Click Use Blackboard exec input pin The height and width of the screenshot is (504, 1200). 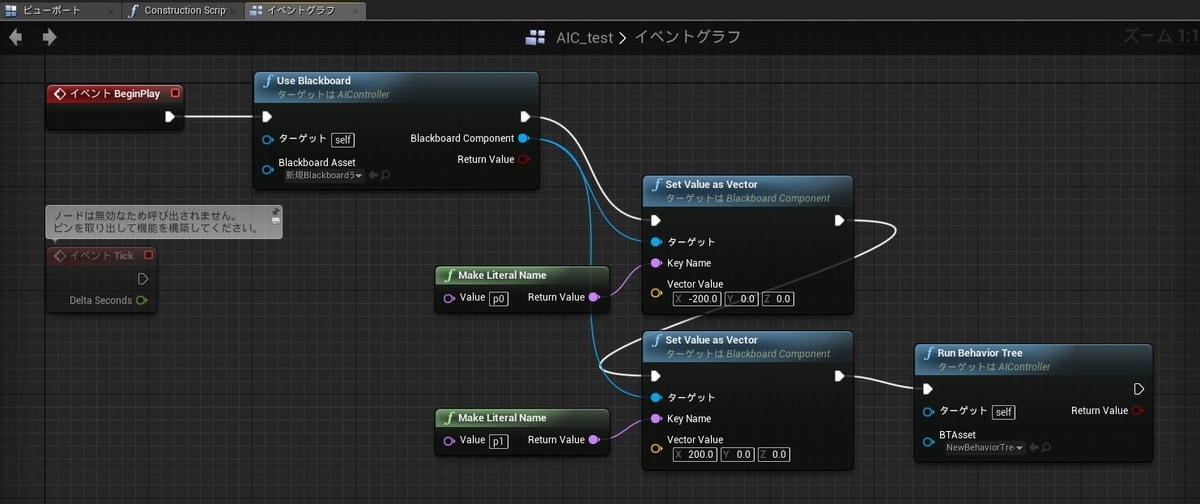click(x=267, y=117)
